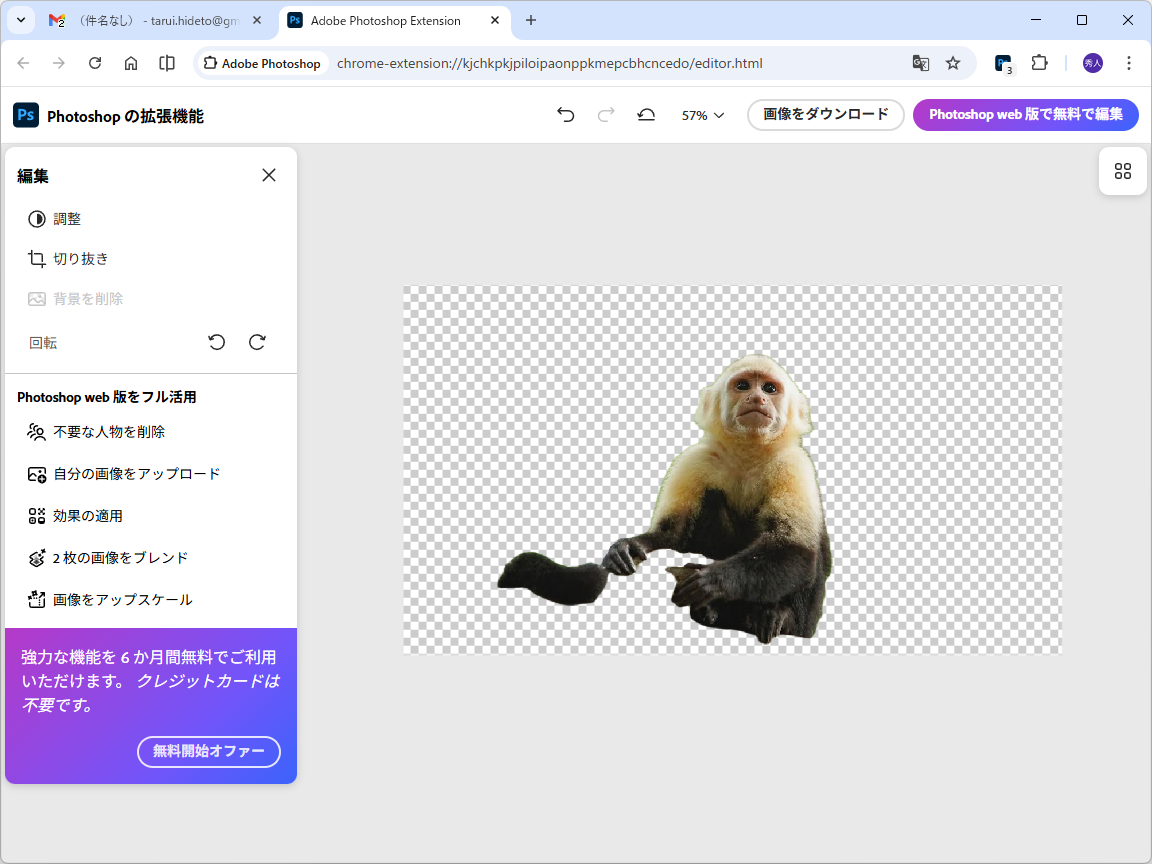1152x864 pixels.
Task: Click the browser forward arrow
Action: (x=59, y=63)
